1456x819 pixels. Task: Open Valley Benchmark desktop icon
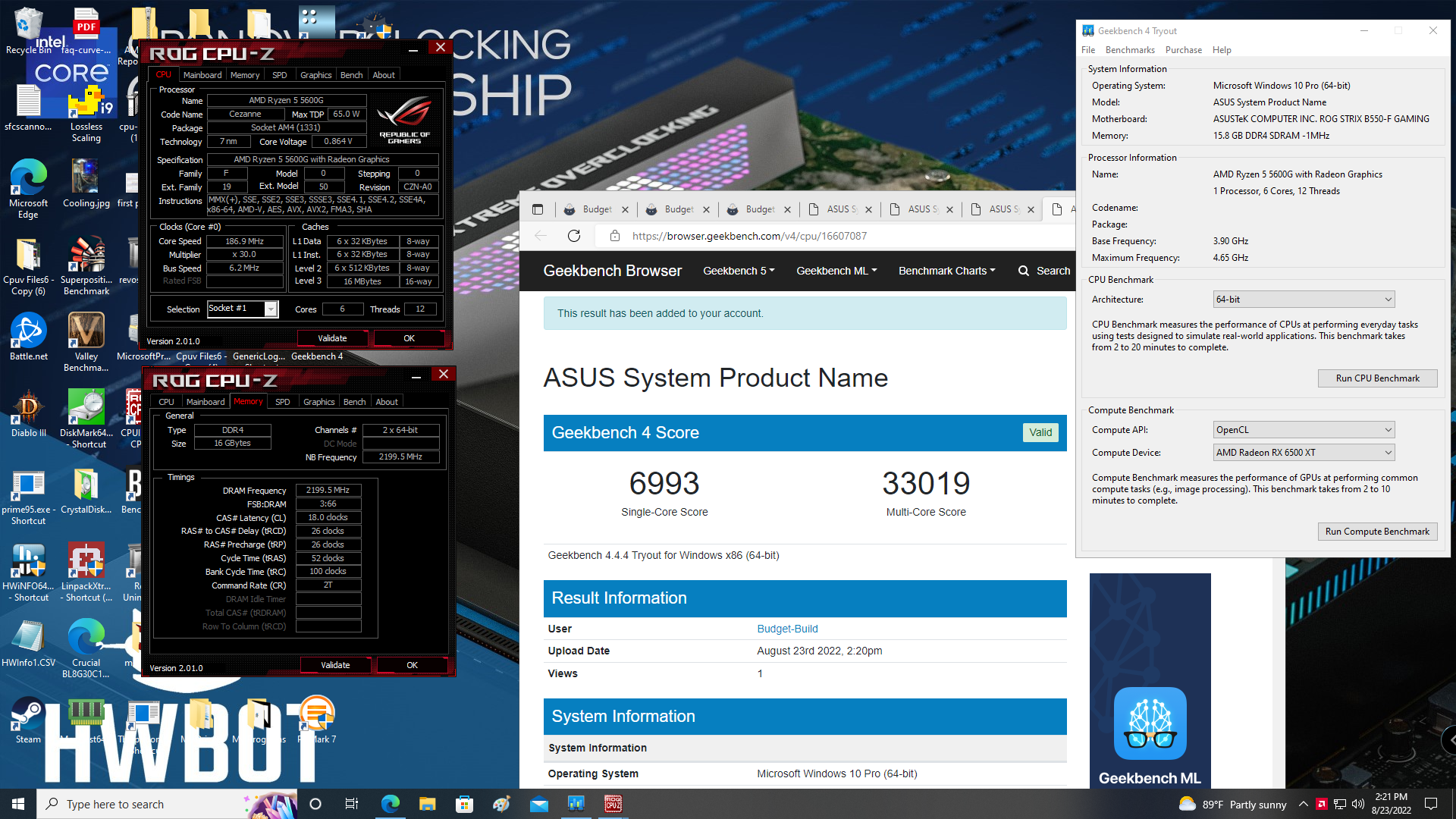[86, 343]
